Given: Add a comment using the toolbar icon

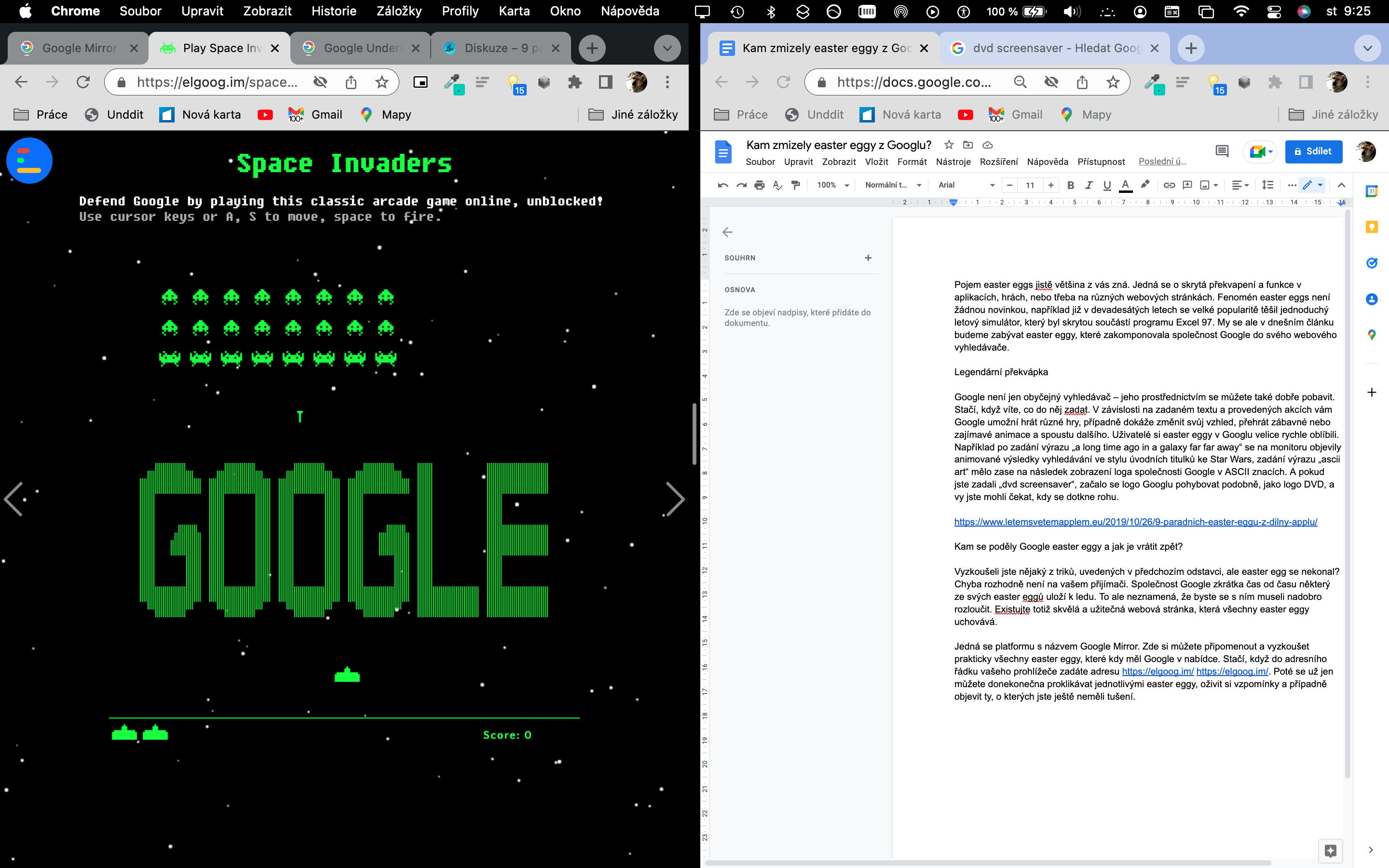Looking at the screenshot, I should pyautogui.click(x=1187, y=185).
